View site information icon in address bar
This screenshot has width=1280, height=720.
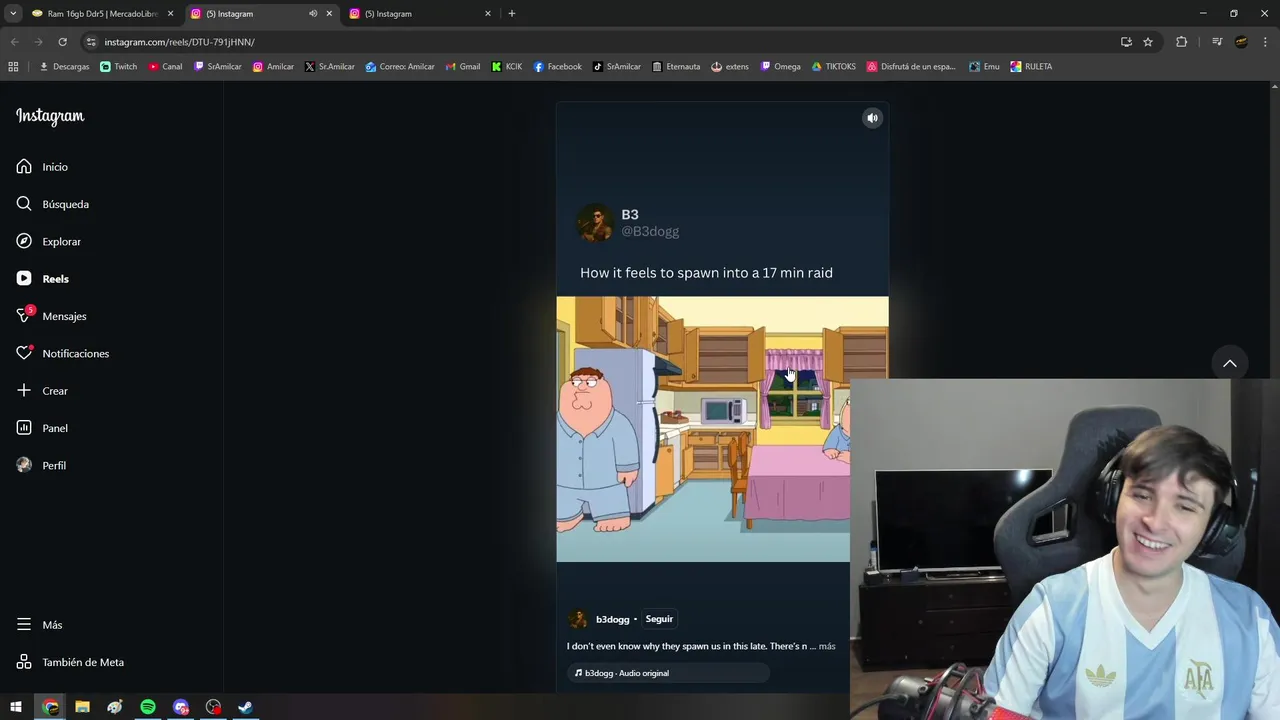pos(91,42)
